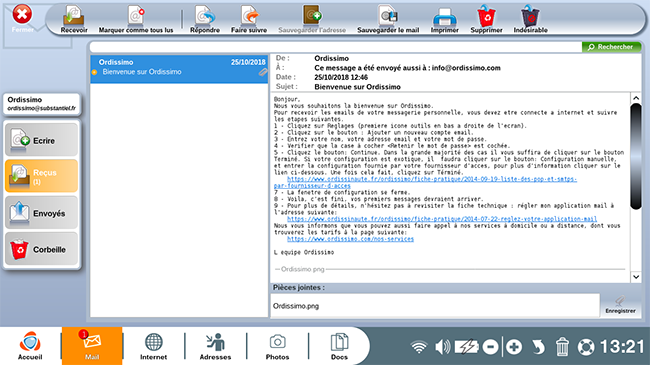Delete the message with Supprimer
This screenshot has width=650, height=365.
[486, 19]
